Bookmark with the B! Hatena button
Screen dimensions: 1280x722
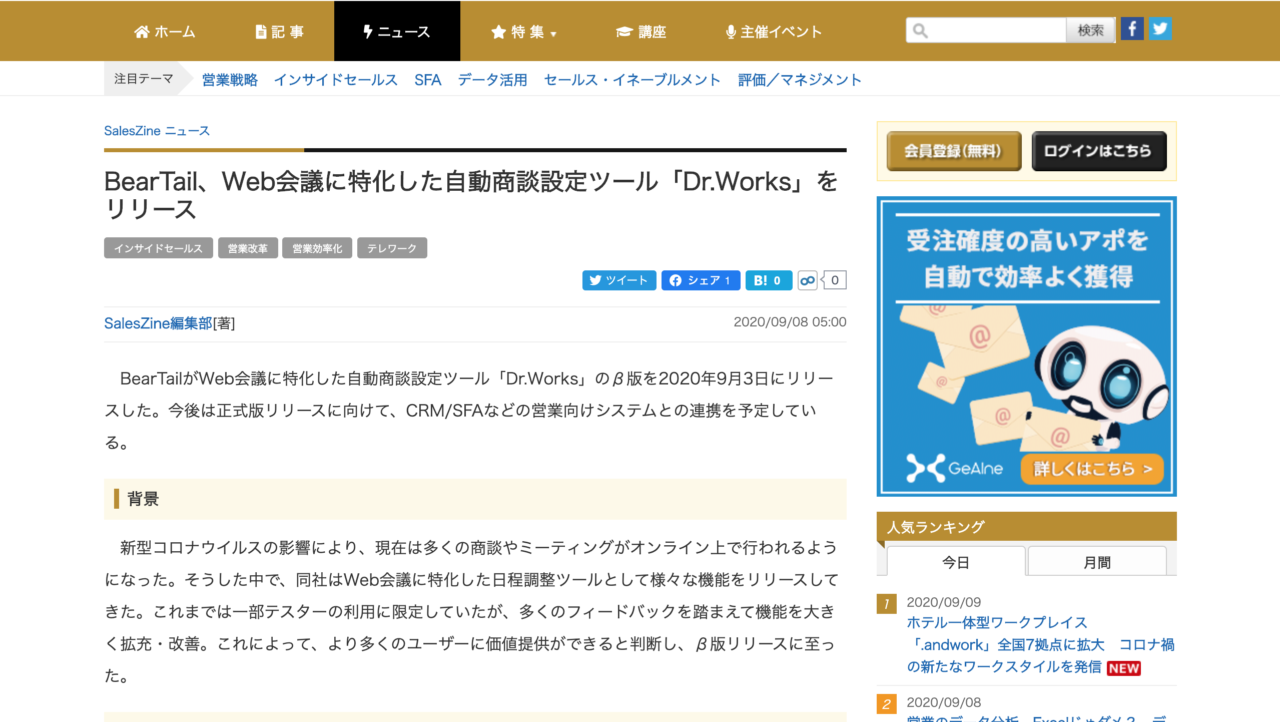769,281
